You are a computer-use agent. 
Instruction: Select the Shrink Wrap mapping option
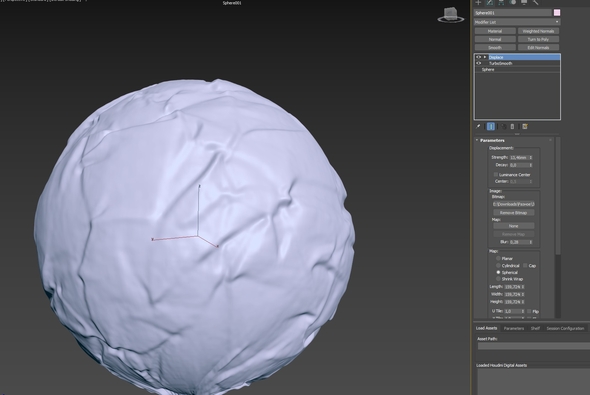[x=498, y=279]
